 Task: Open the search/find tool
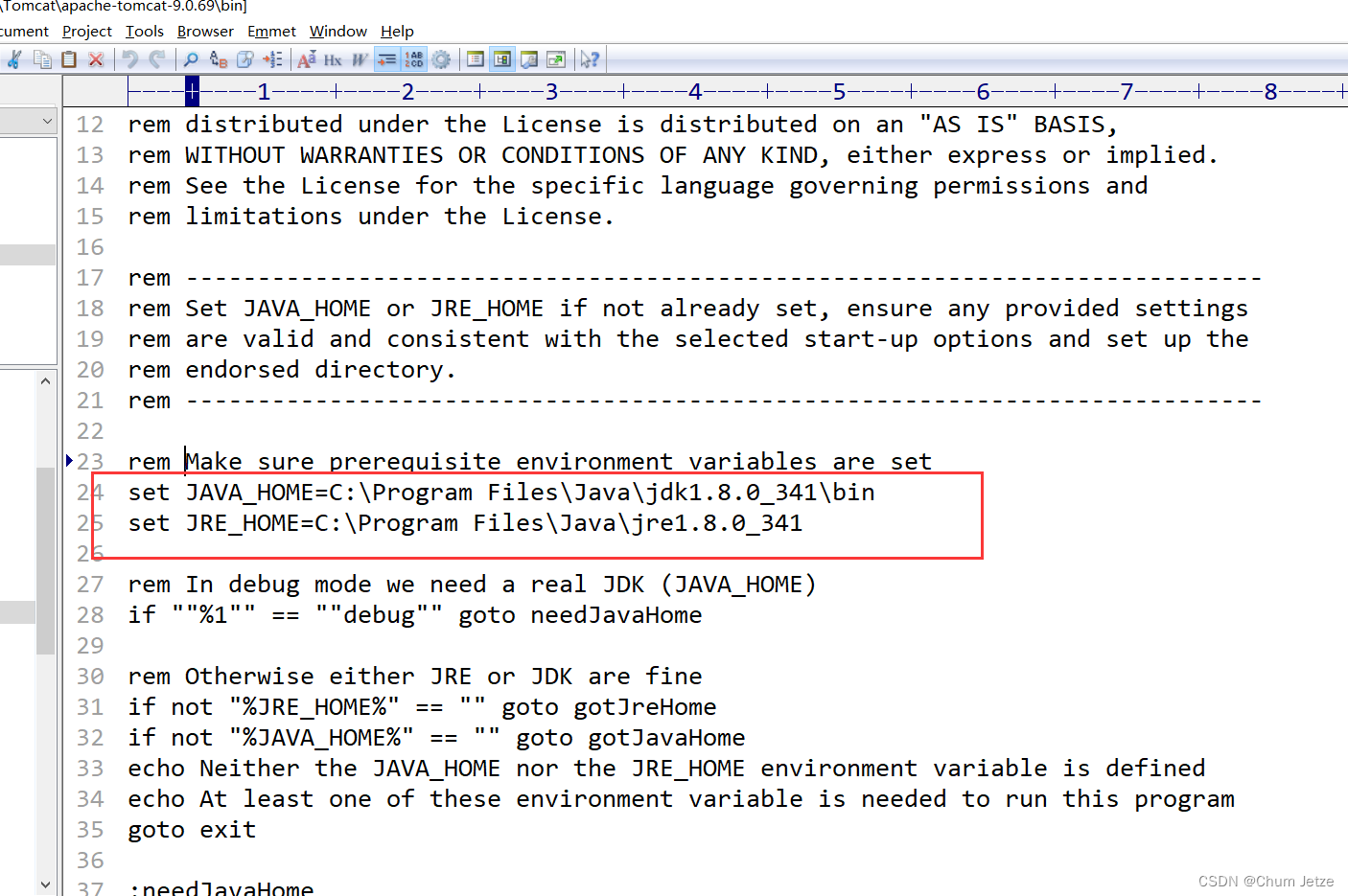192,58
